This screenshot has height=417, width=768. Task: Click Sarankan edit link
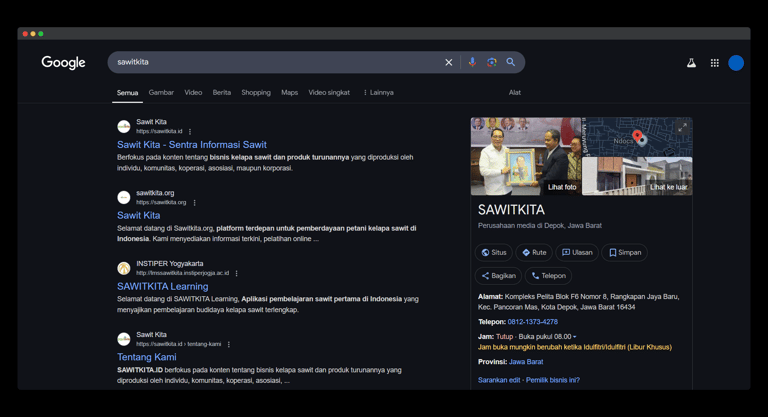499,380
